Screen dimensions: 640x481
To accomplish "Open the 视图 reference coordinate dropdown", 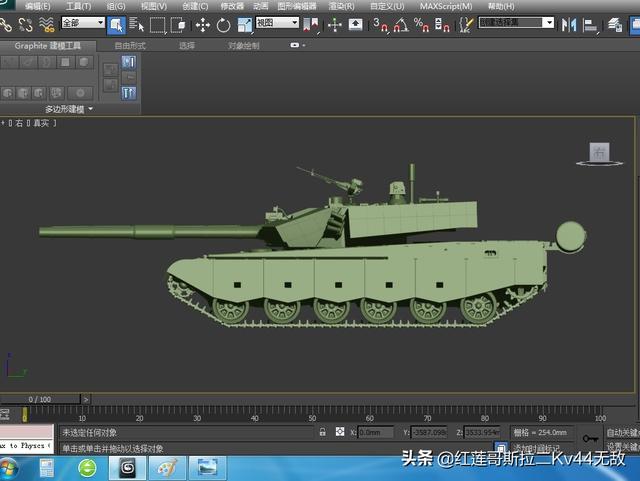I will (277, 23).
